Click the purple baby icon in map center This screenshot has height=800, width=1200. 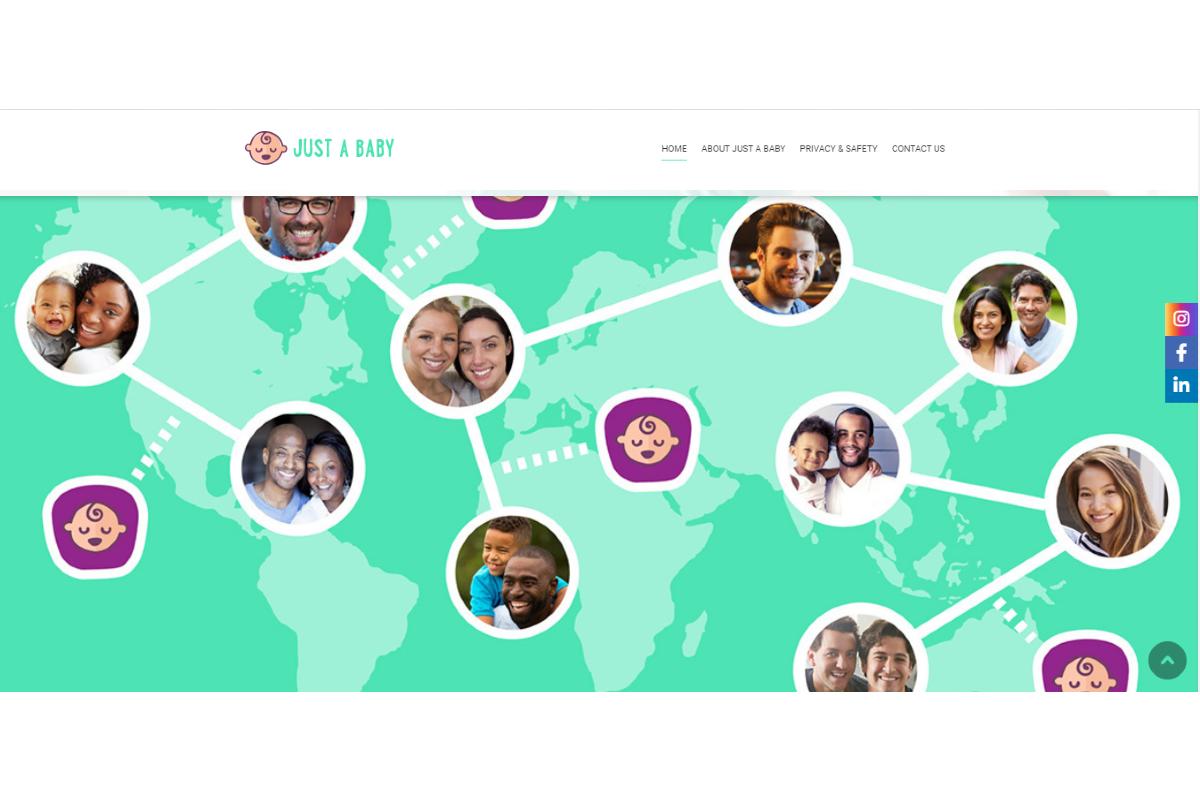648,438
